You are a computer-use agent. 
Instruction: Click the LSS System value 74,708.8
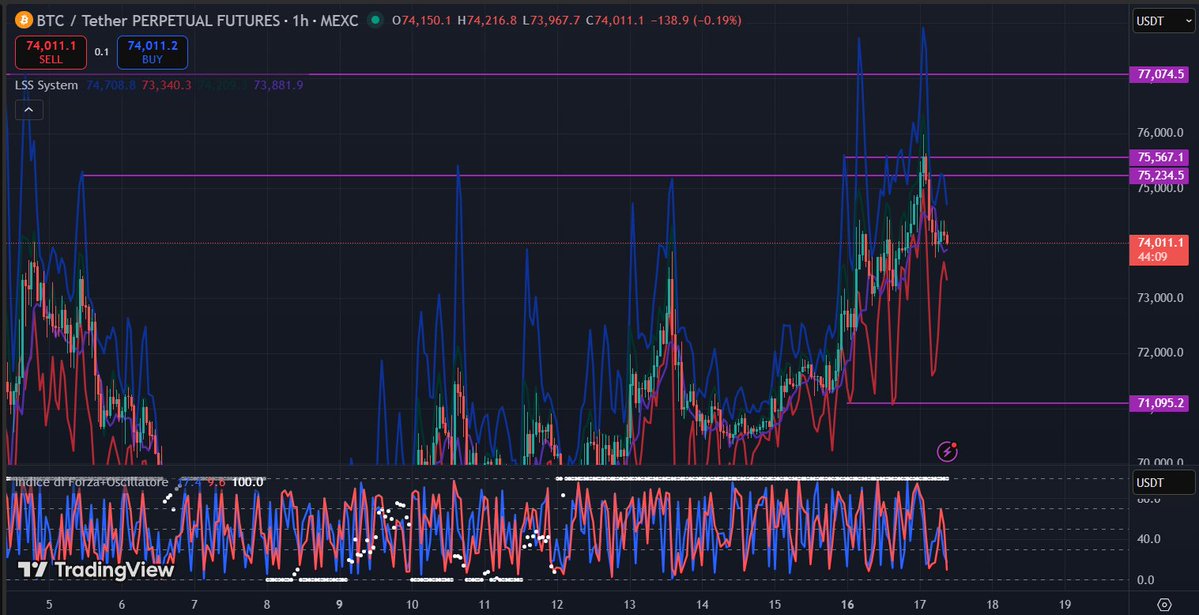click(112, 85)
